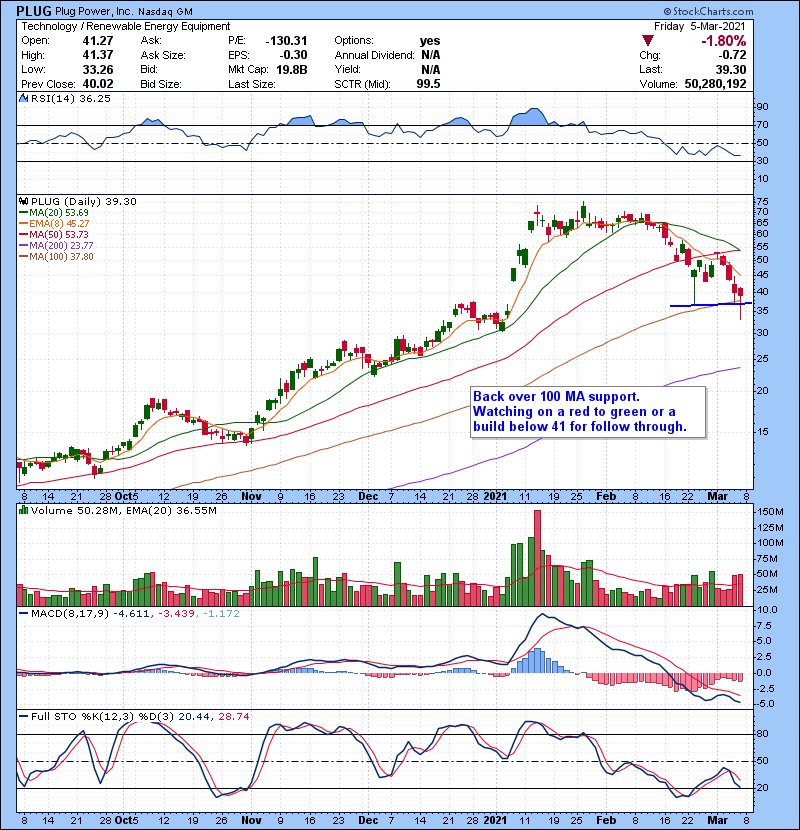The width and height of the screenshot is (800, 830).
Task: Click the Low value 33.26
Action: [x=98, y=69]
